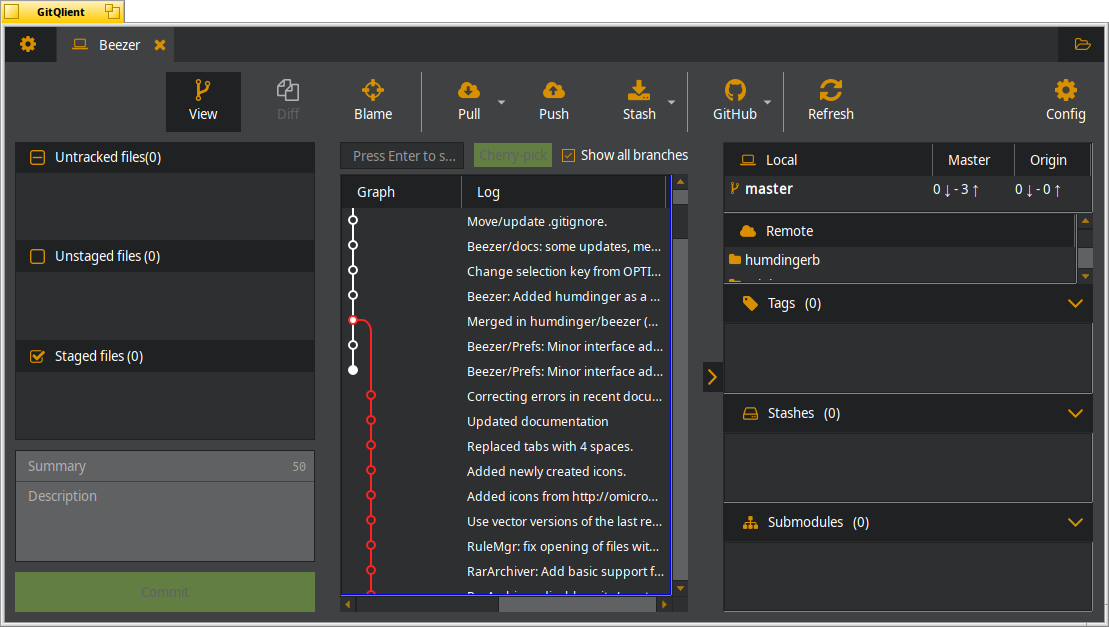The height and width of the screenshot is (627, 1109).
Task: Push commits with the Push icon
Action: pyautogui.click(x=554, y=90)
